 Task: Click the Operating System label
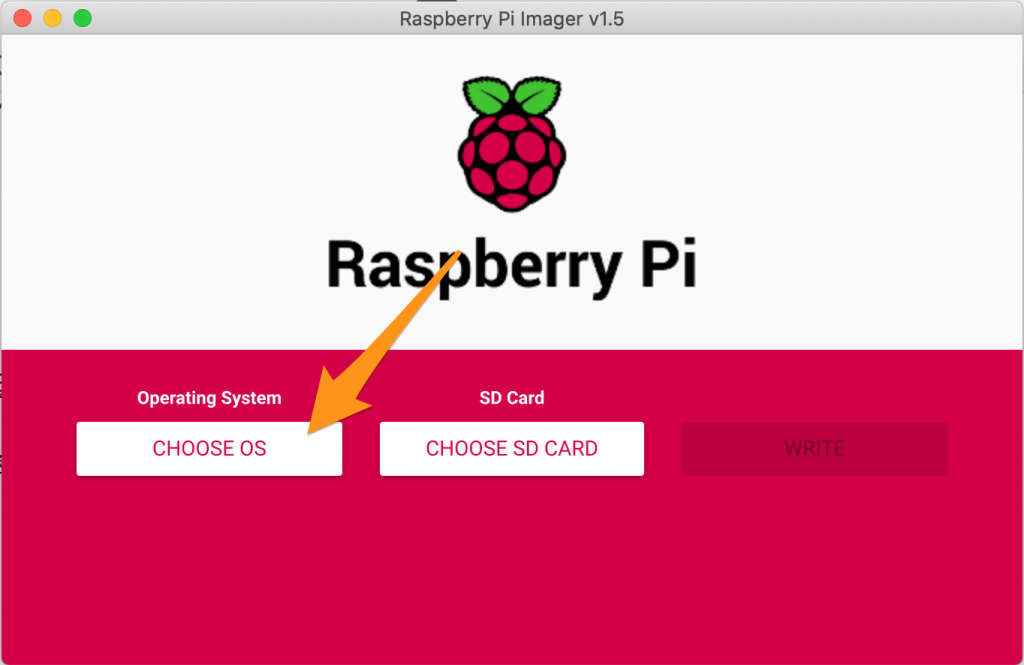tap(209, 398)
